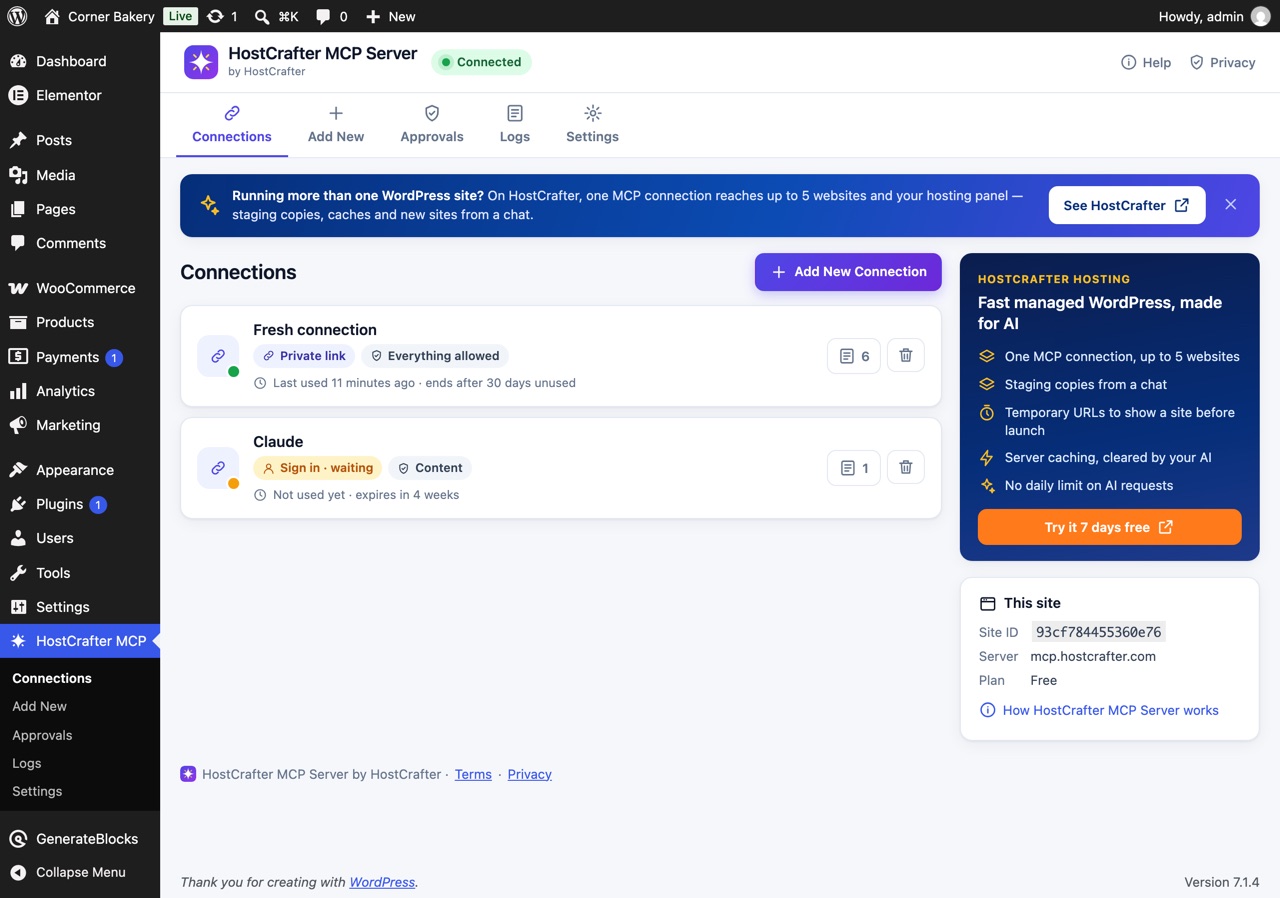Click the Everything allowed badge
Viewport: 1280px width, 898px height.
(435, 356)
